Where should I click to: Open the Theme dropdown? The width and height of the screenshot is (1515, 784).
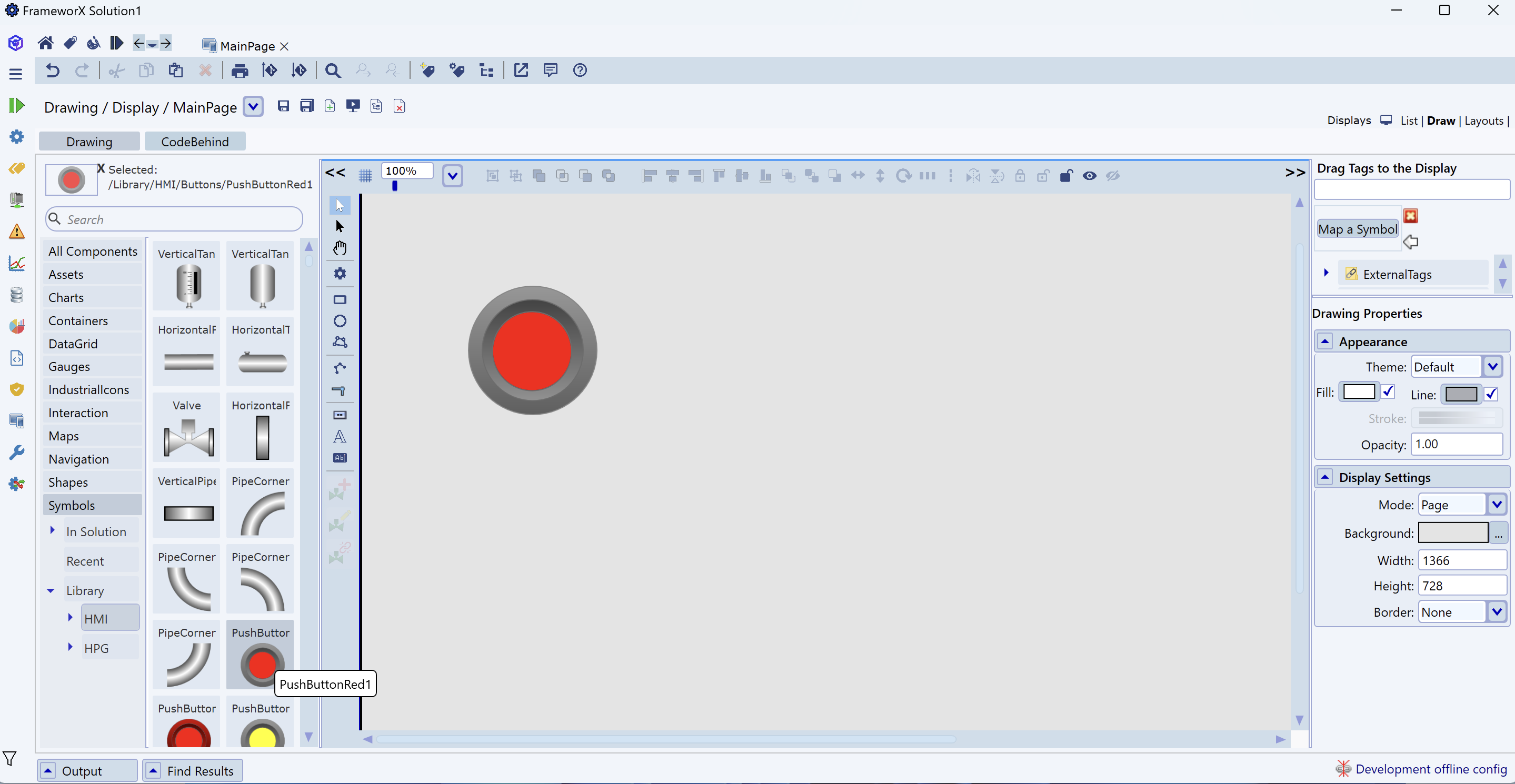click(1492, 367)
